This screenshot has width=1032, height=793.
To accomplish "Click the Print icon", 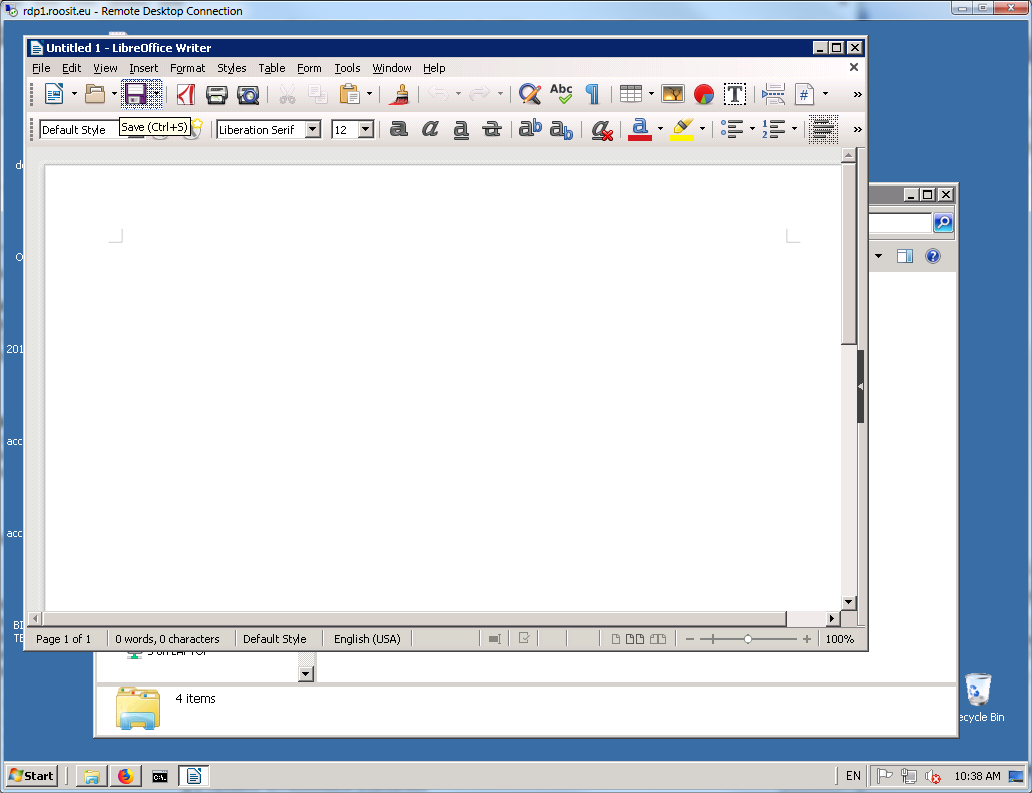I will pyautogui.click(x=217, y=95).
